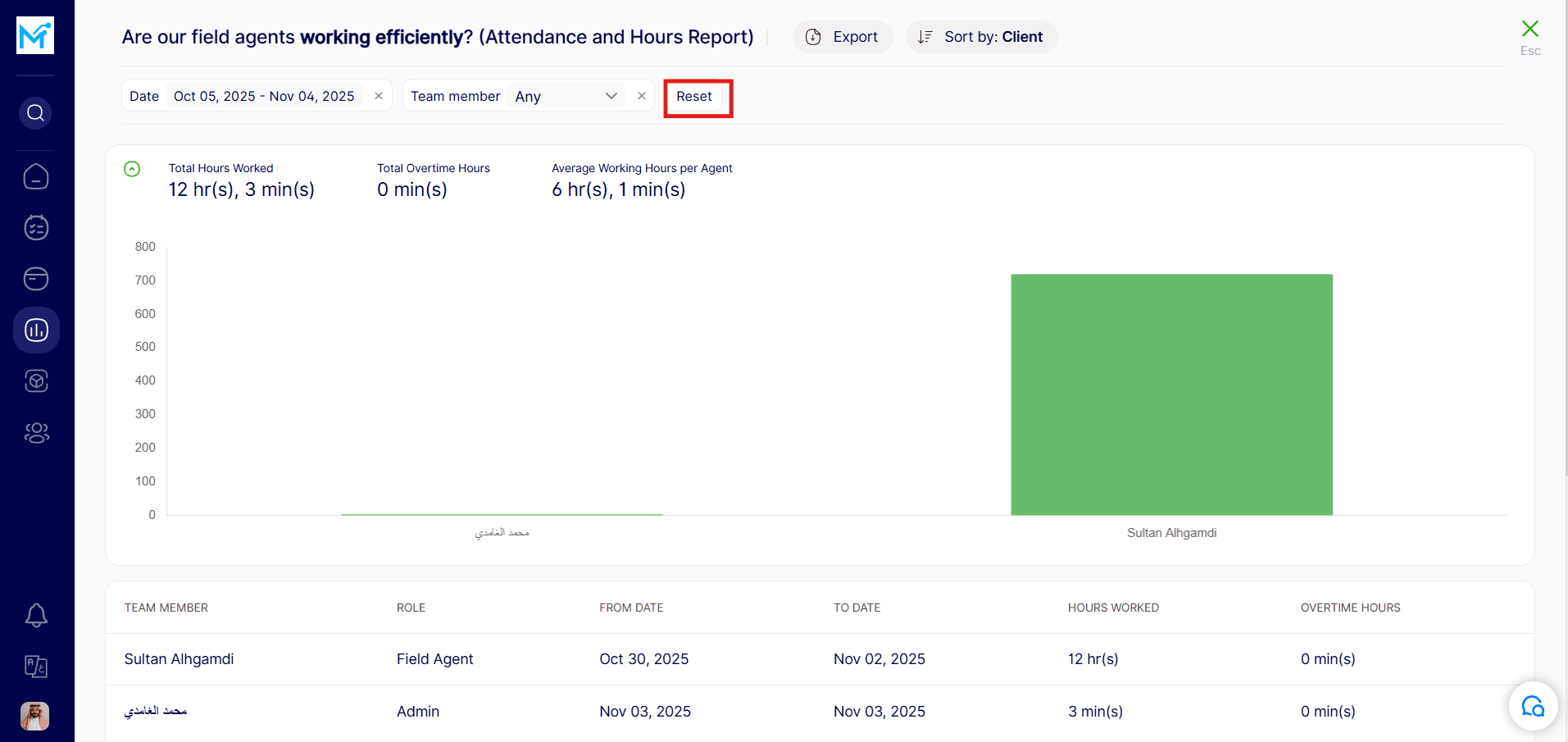
Task: Click the Date range input field
Action: [264, 96]
